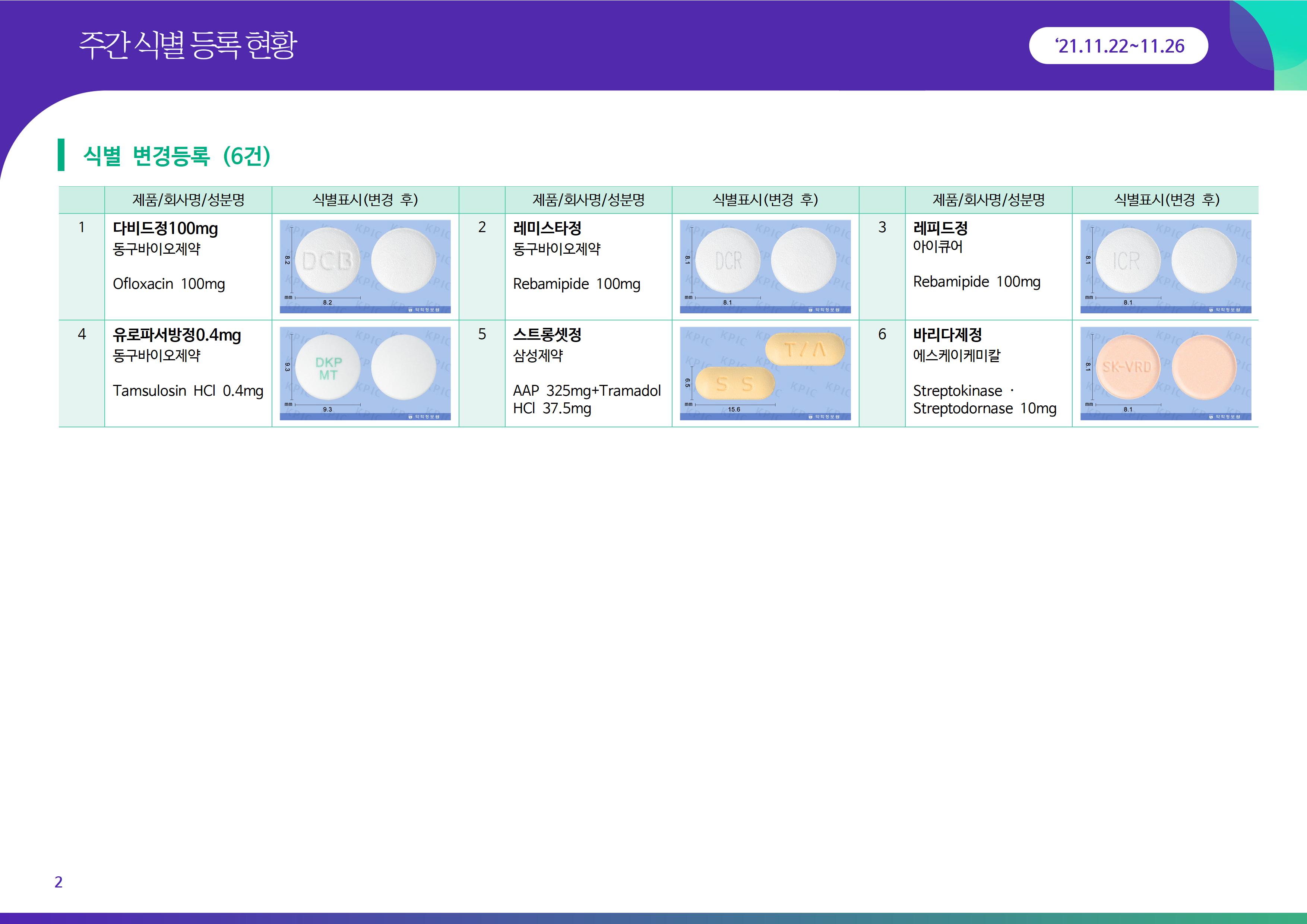Image resolution: width=1307 pixels, height=924 pixels.
Task: Click the yellow T/A capsule-shaped tablet
Action: click(805, 349)
